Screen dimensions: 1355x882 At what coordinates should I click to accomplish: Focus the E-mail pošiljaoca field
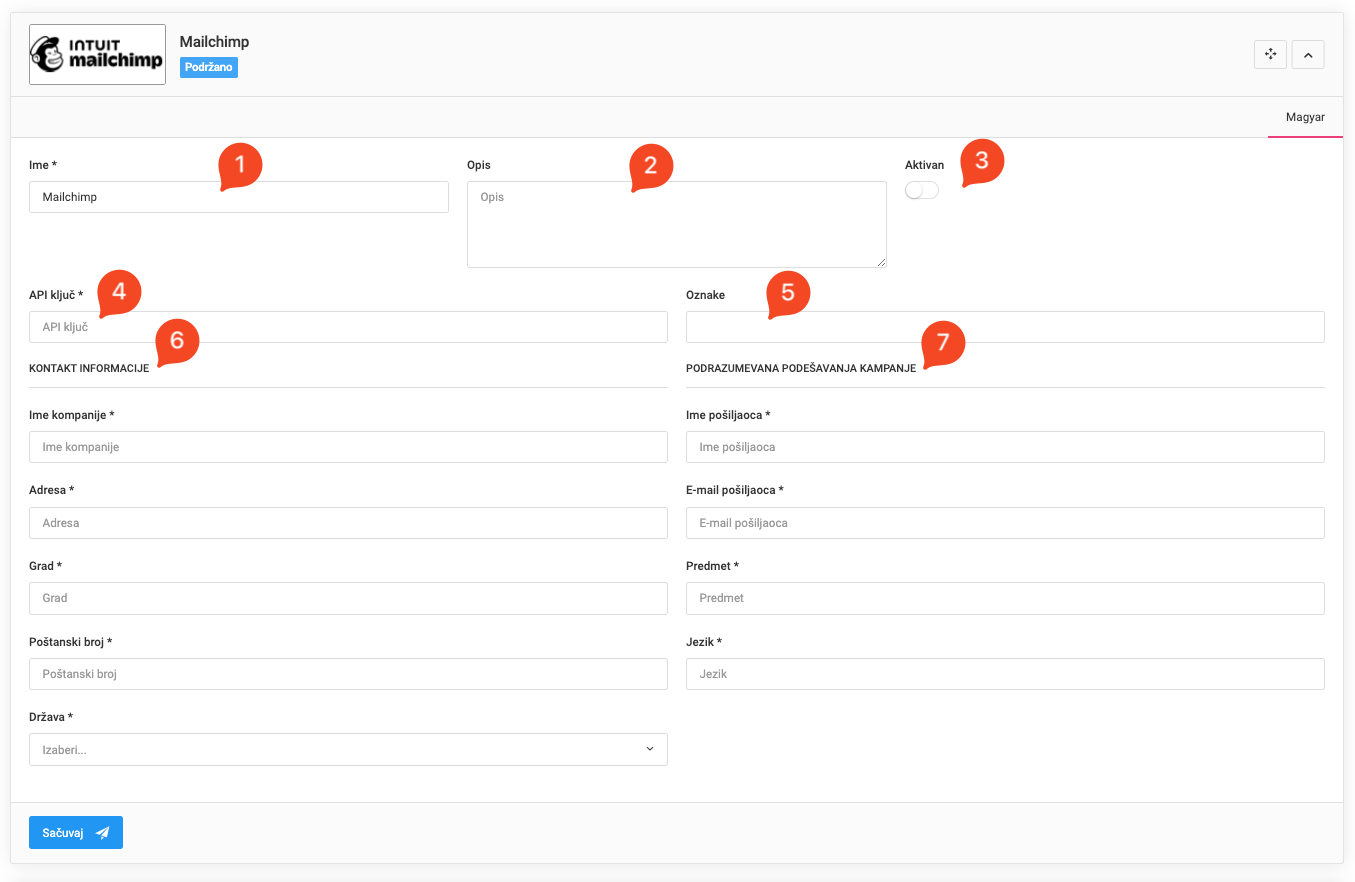pos(1004,523)
